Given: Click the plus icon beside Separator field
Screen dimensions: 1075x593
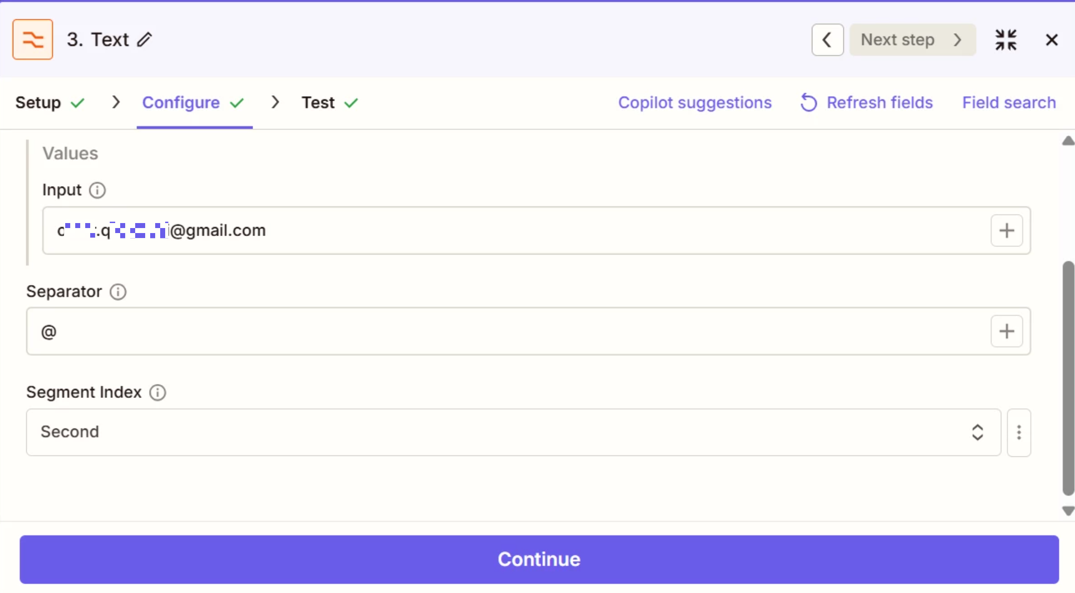Looking at the screenshot, I should (x=1006, y=331).
